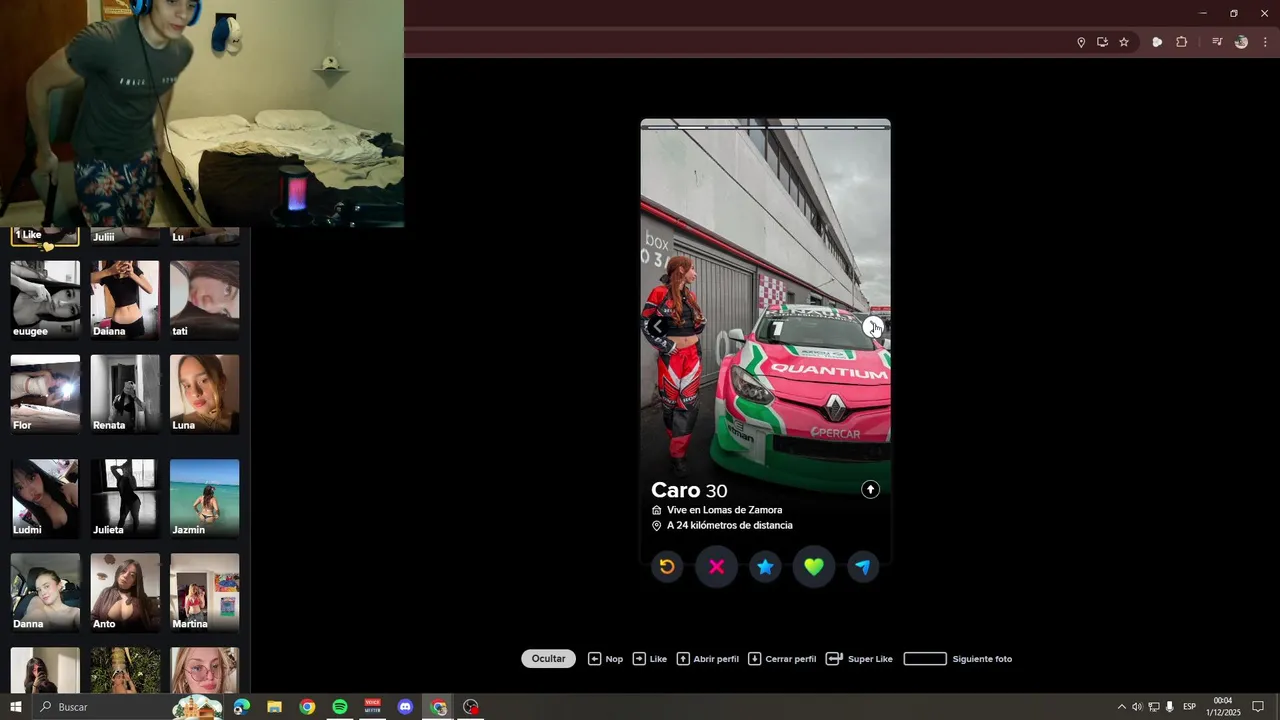Screen dimensions: 1280x720
Task: Click the install app icon in address bar
Action: pos(1102,42)
